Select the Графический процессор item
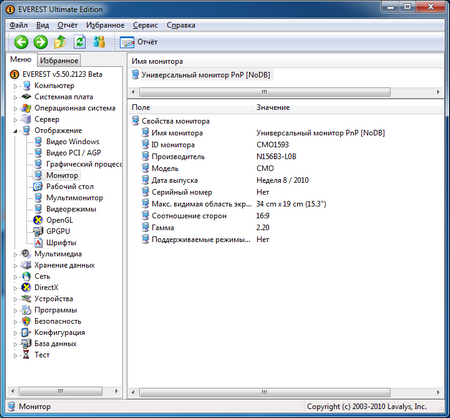The height and width of the screenshot is (418, 450). pyautogui.click(x=84, y=164)
